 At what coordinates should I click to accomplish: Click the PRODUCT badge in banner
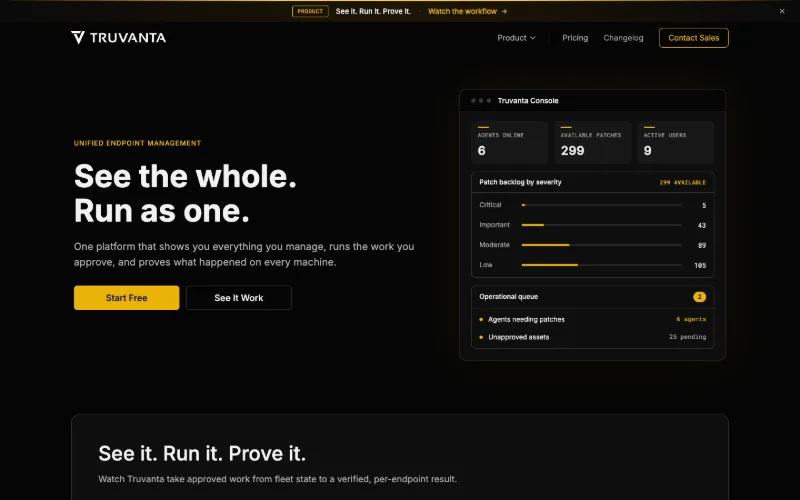coord(310,11)
